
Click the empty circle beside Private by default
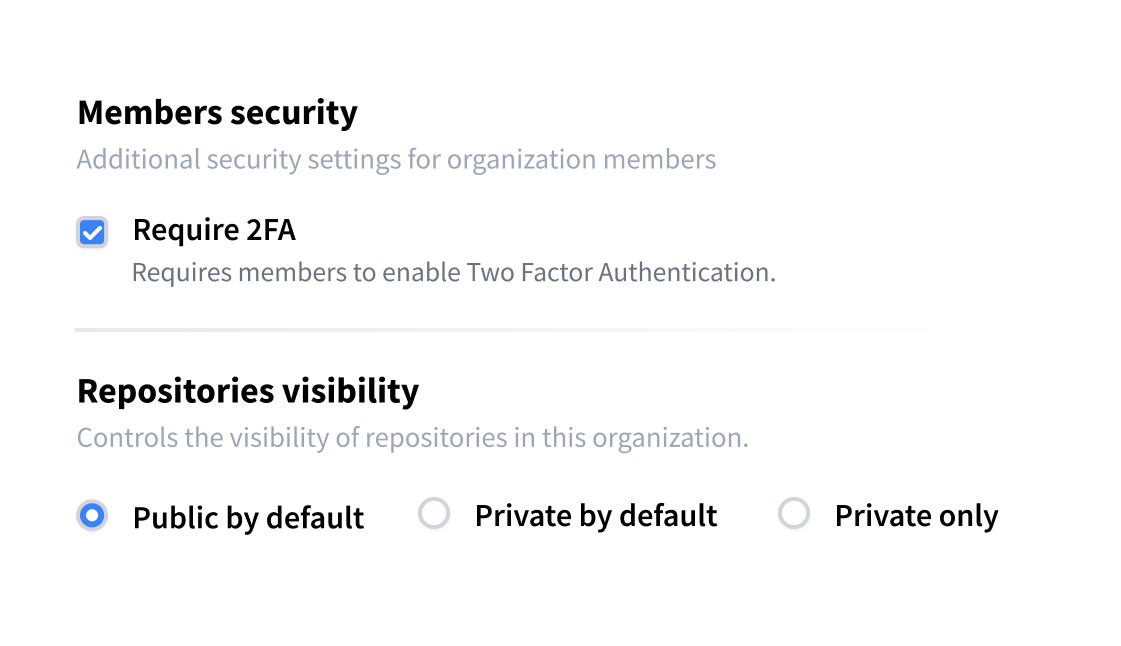[435, 514]
